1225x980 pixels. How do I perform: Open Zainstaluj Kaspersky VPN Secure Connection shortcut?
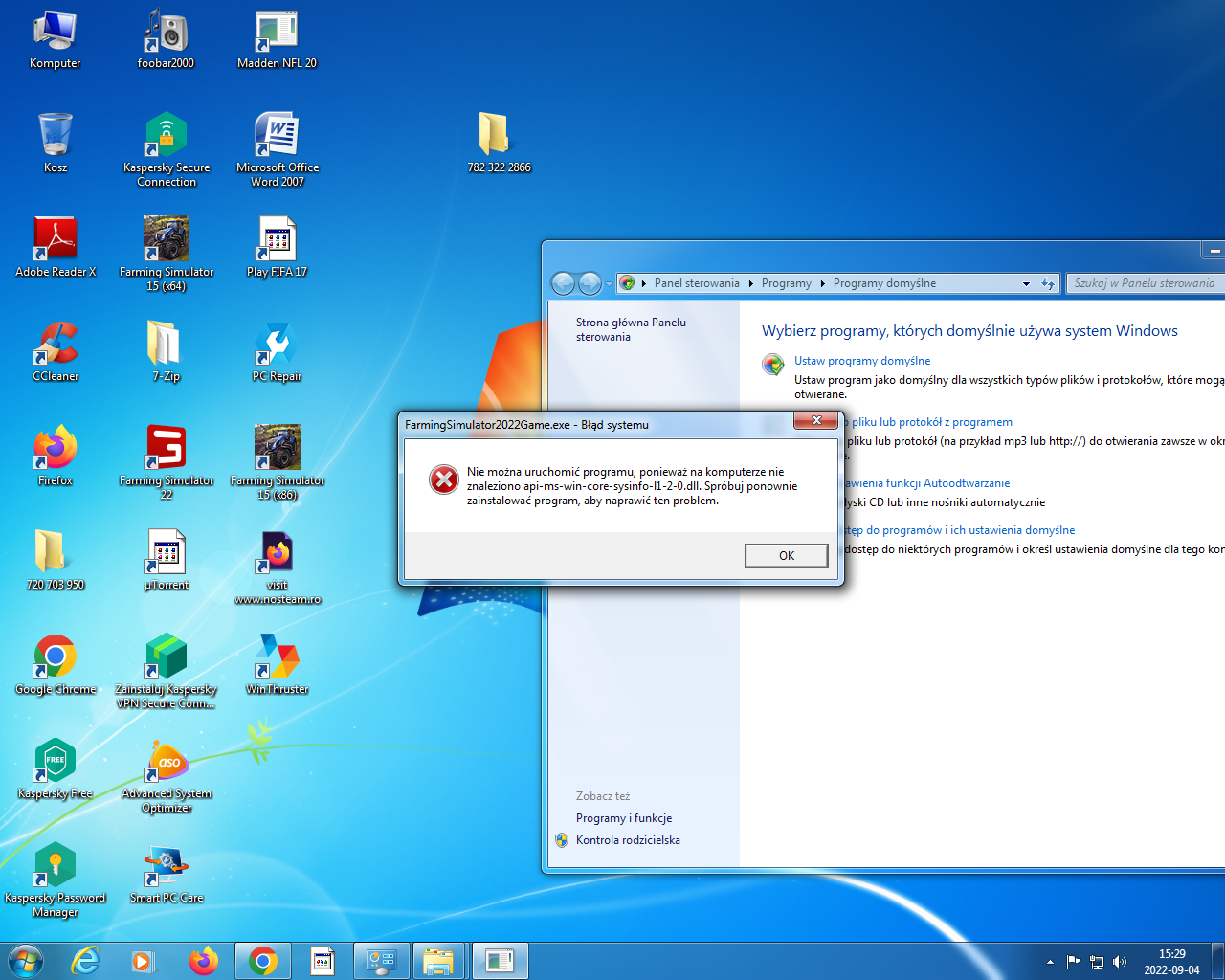166,672
